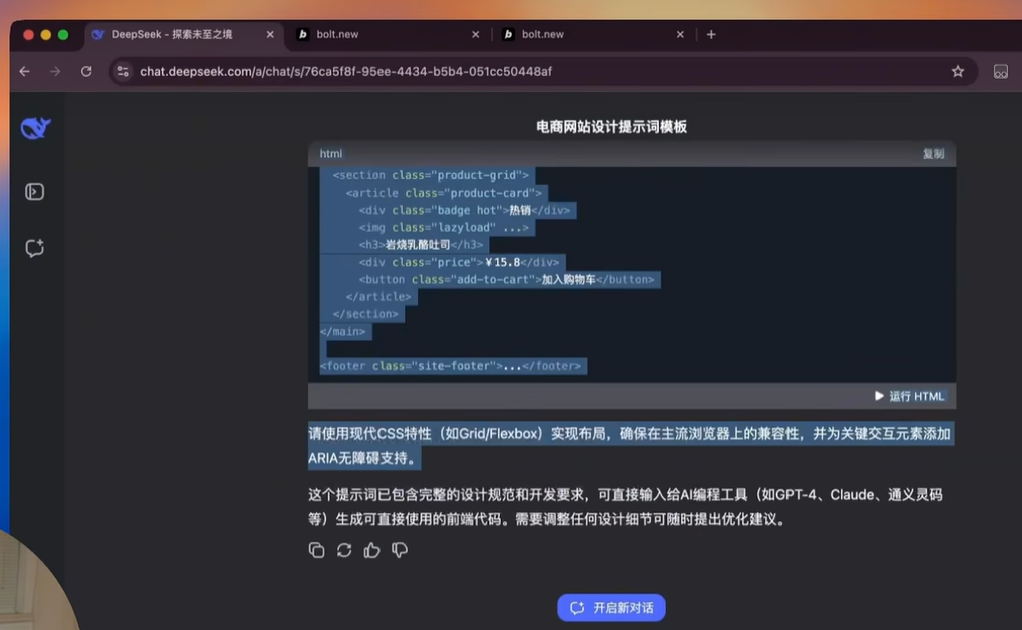Copy the response with copy icon

pos(316,550)
